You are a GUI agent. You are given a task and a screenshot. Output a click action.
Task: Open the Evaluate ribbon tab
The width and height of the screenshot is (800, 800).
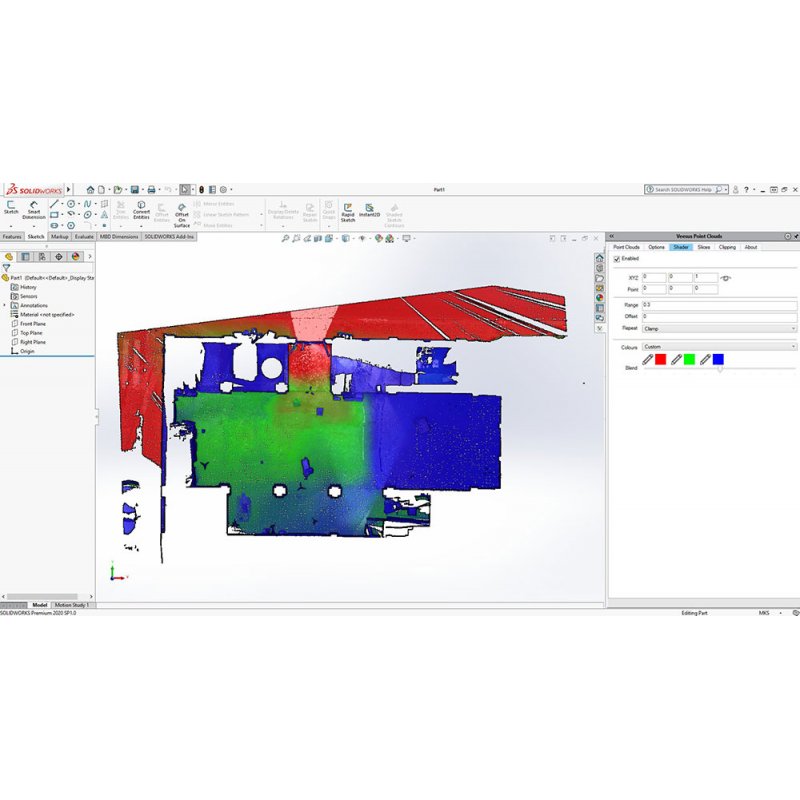(x=84, y=237)
